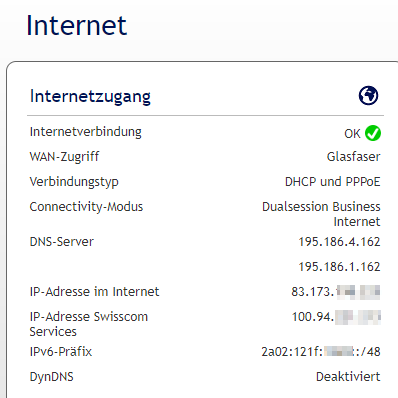
Task: Select Dualsession Business Internet text
Action: (321, 214)
